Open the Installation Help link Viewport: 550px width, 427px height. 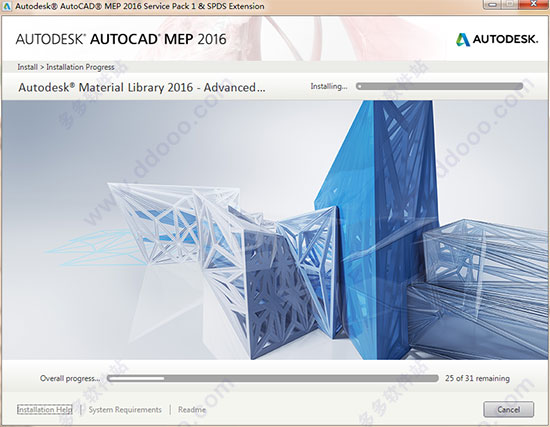pos(45,409)
